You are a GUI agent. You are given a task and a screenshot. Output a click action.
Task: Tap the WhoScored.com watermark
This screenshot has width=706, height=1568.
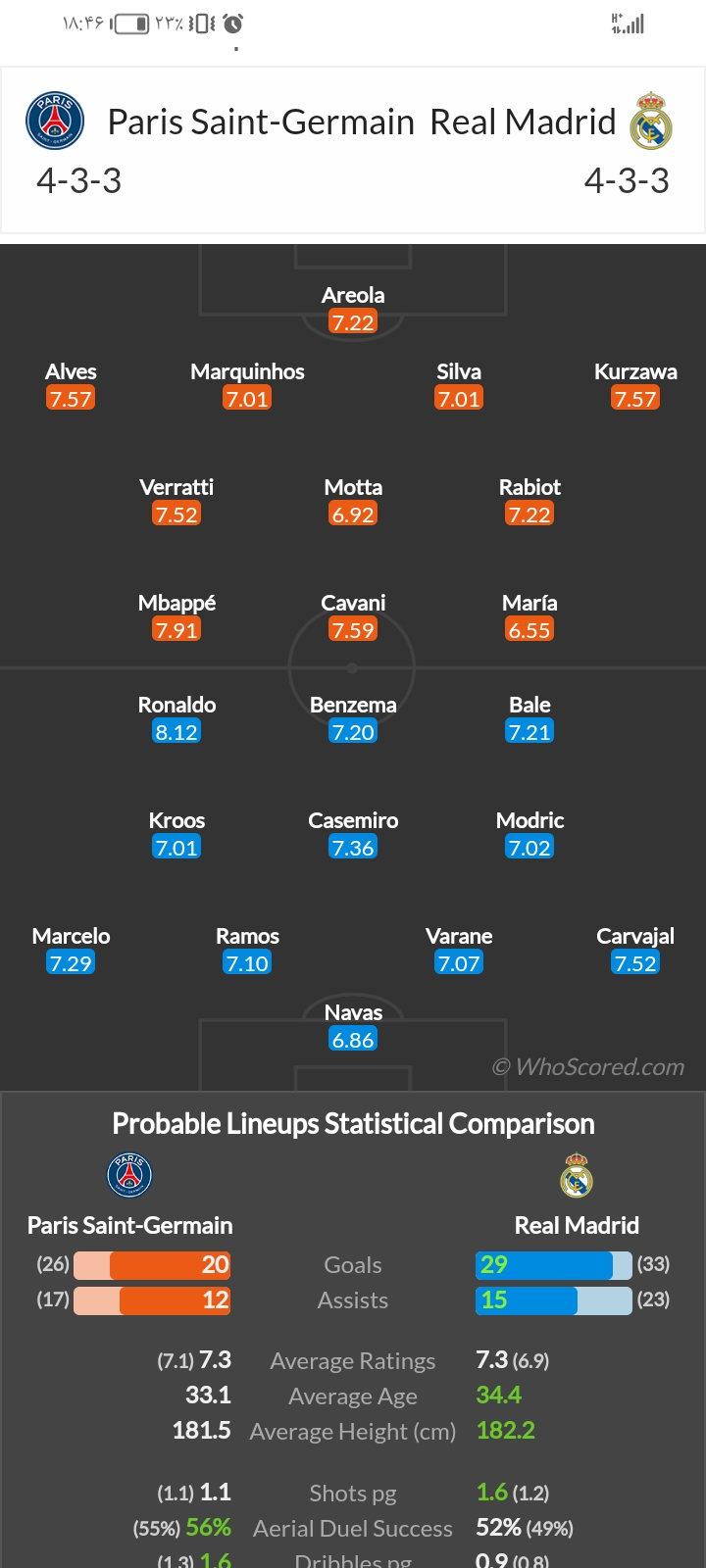point(588,1067)
